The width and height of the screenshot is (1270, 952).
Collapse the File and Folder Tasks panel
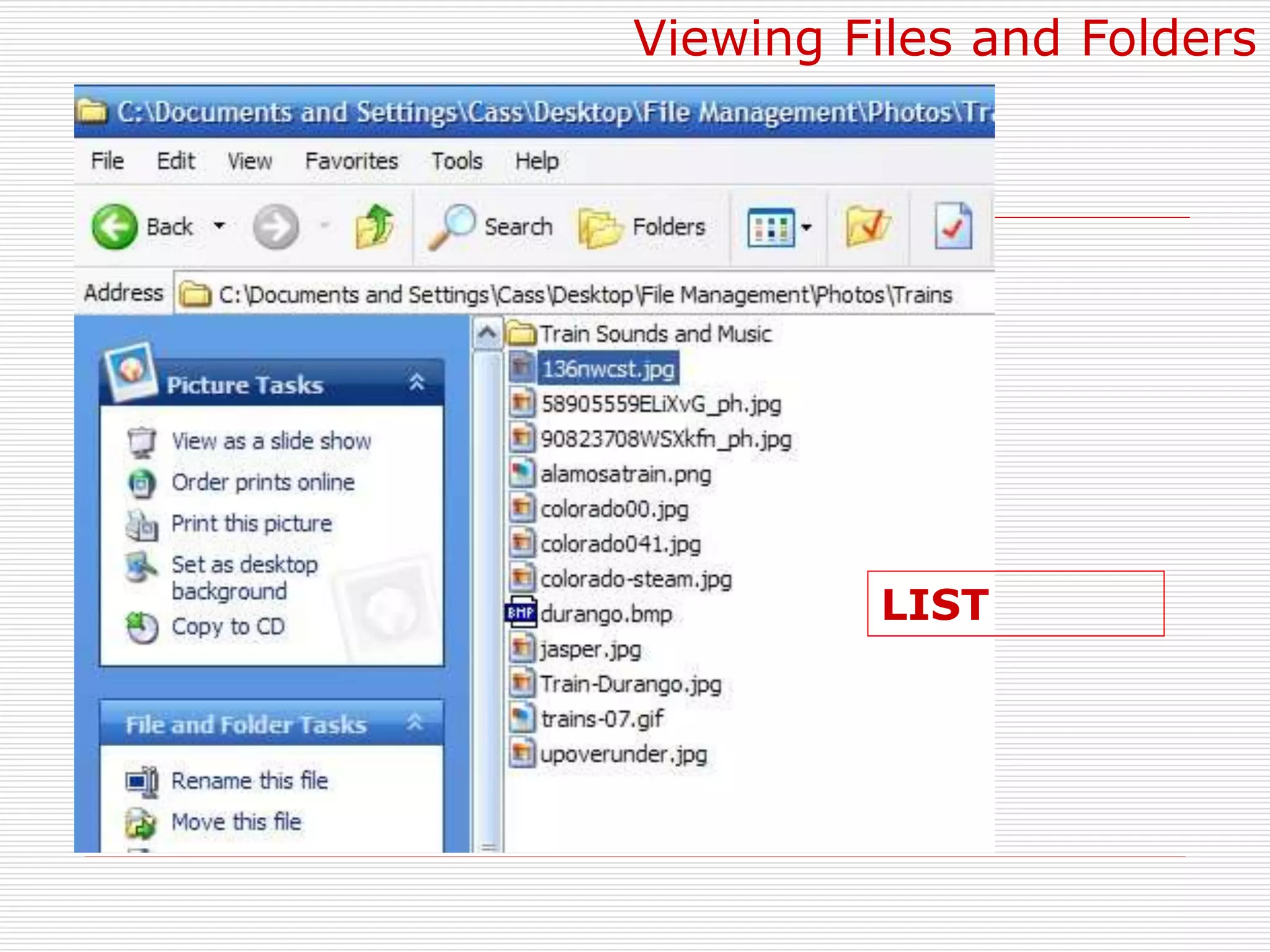click(415, 722)
